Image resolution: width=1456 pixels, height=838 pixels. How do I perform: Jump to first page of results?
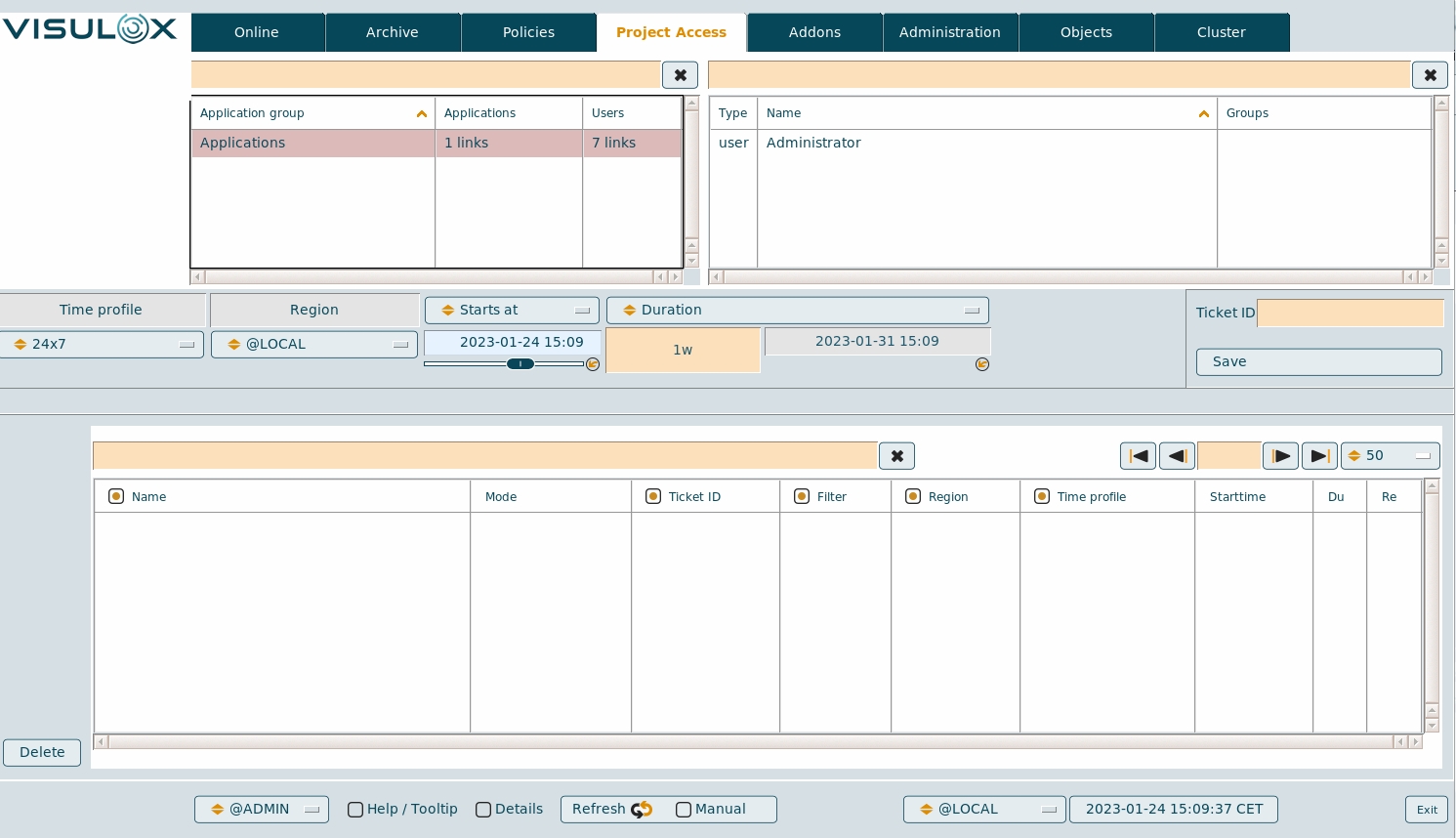pyautogui.click(x=1138, y=456)
